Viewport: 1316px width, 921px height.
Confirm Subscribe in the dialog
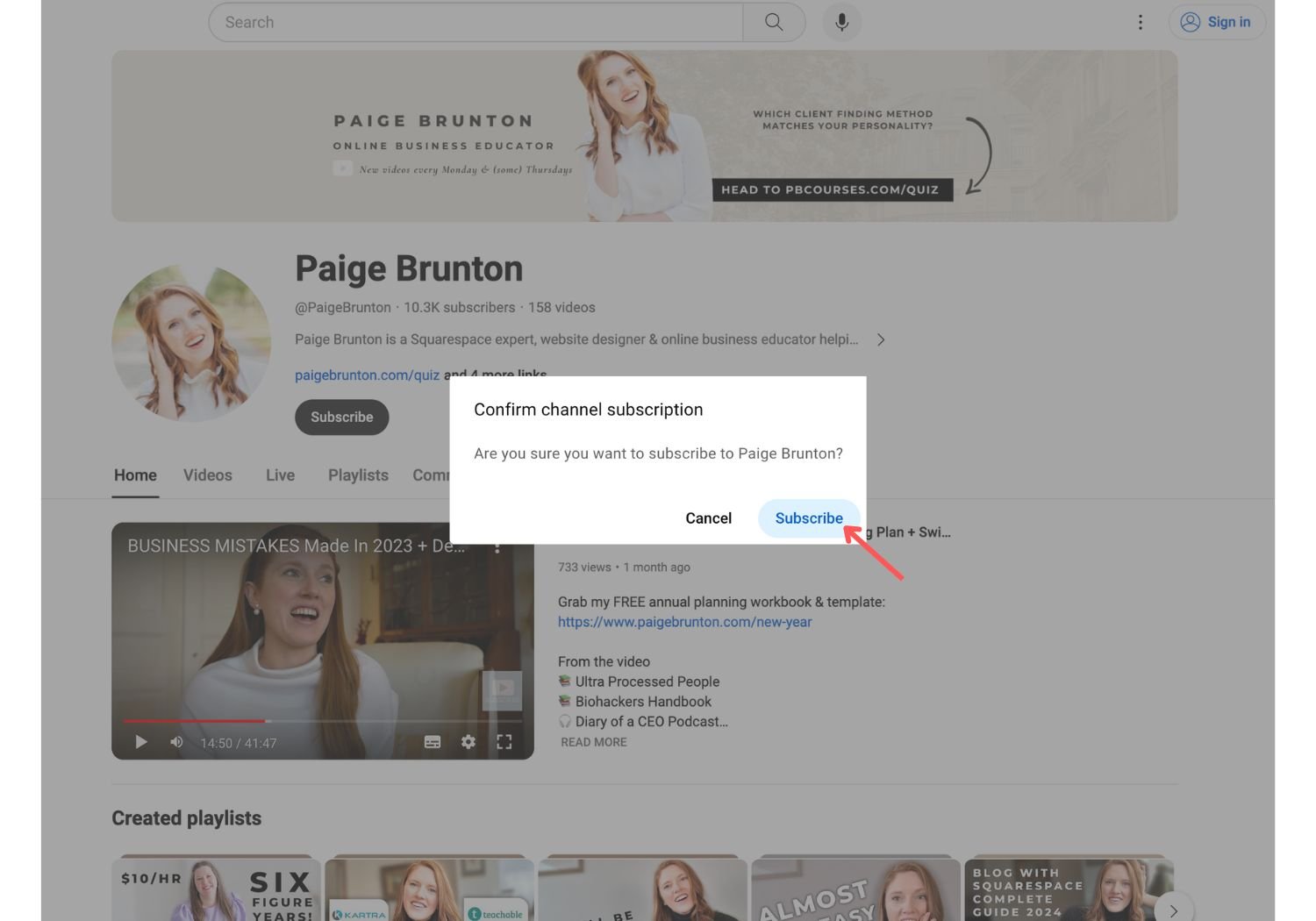pyautogui.click(x=808, y=518)
